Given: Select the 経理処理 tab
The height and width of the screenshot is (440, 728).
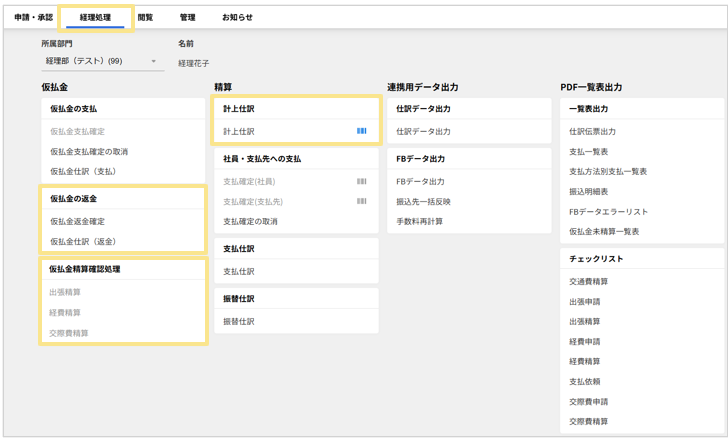Looking at the screenshot, I should pyautogui.click(x=95, y=17).
